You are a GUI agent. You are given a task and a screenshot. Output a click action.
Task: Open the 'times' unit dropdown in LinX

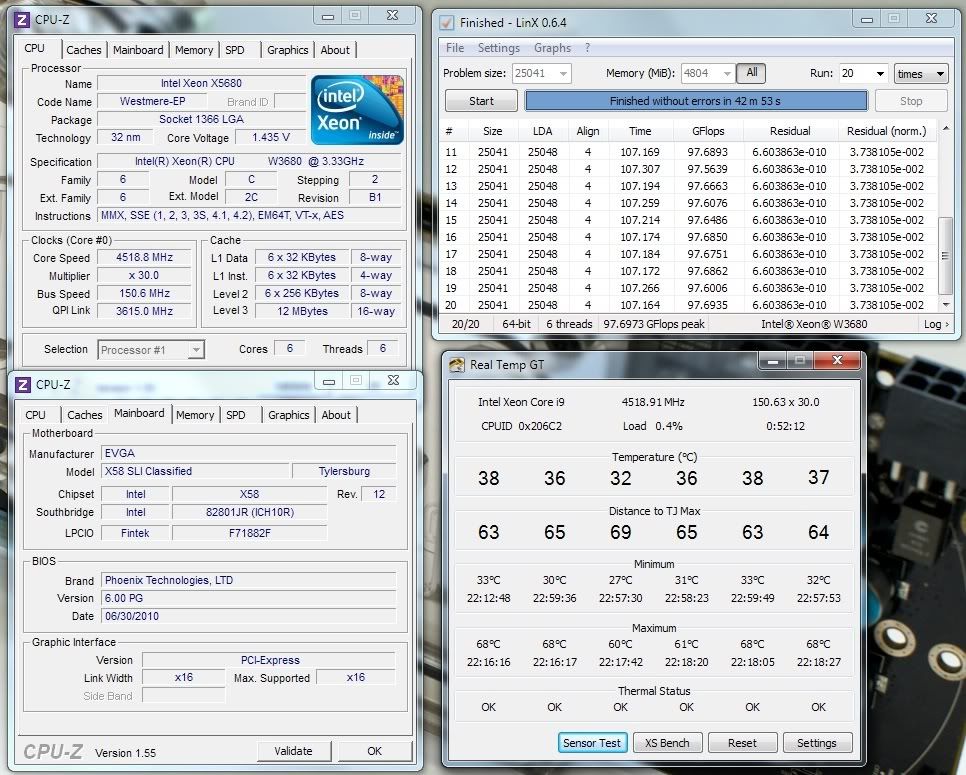920,73
